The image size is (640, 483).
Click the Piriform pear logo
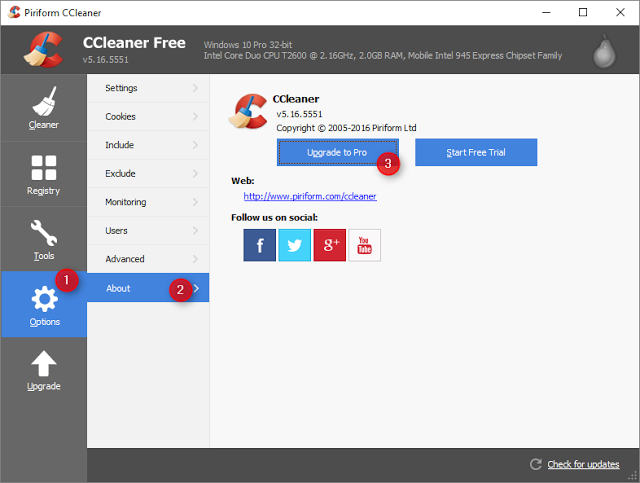coord(604,51)
